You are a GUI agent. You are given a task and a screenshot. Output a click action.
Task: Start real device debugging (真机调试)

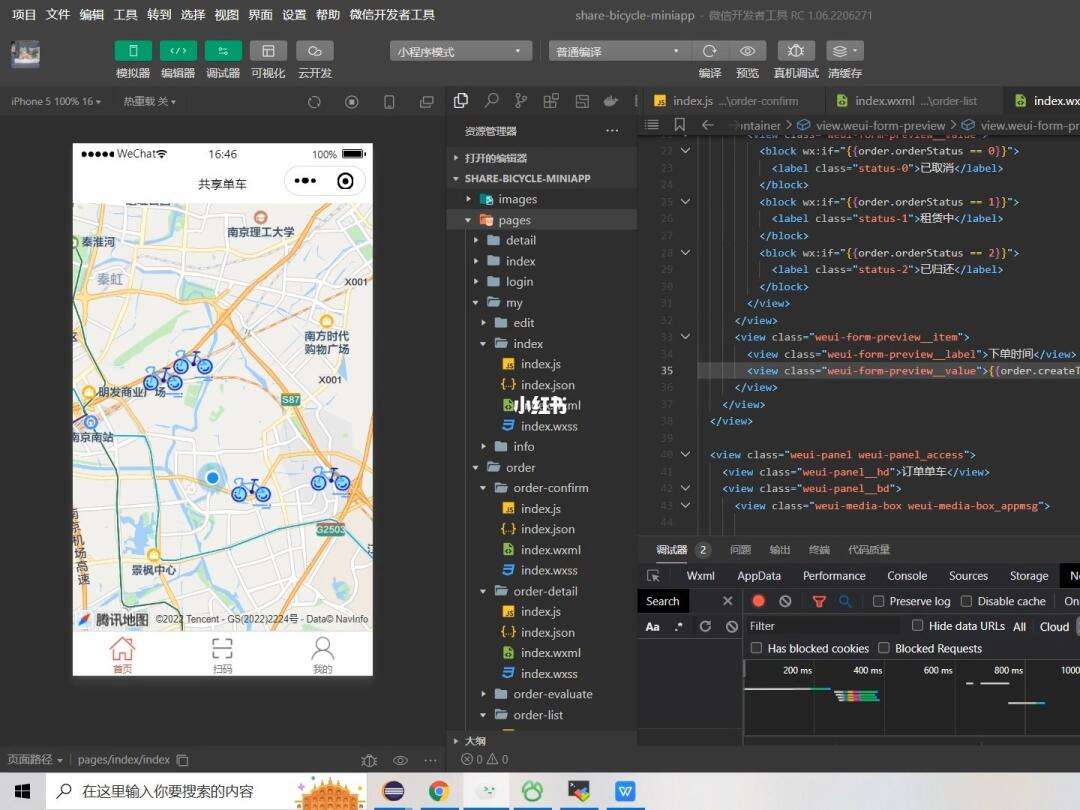point(796,51)
